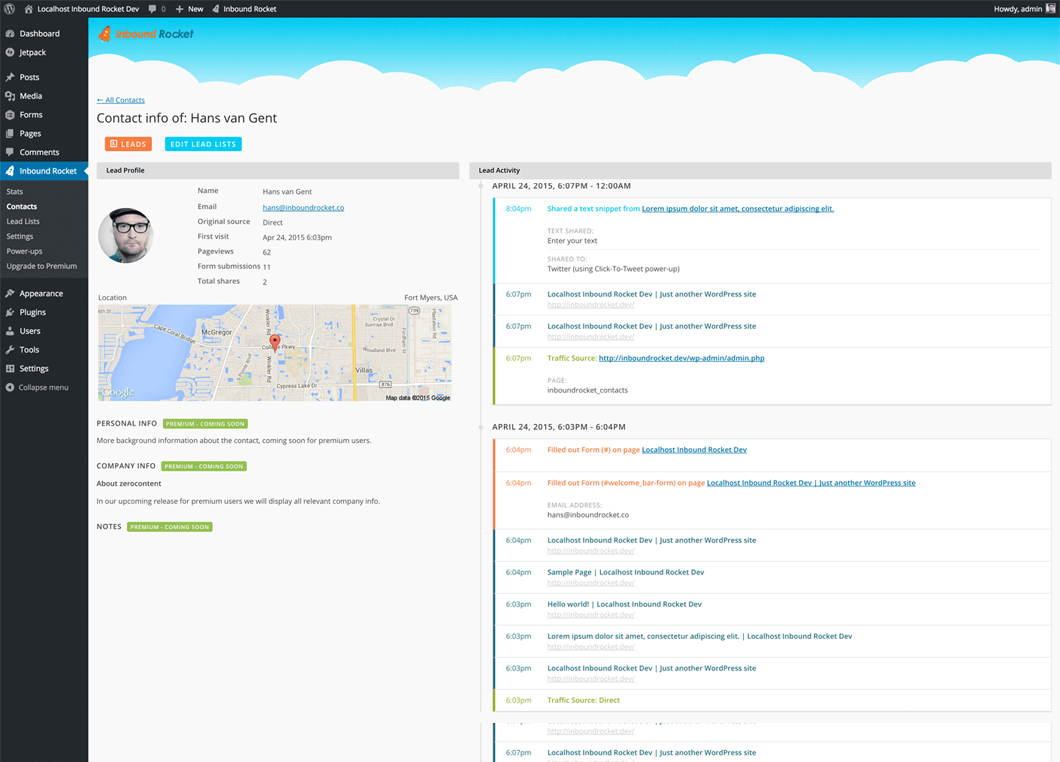Open the comments bubble icon in admin bar

tap(152, 9)
